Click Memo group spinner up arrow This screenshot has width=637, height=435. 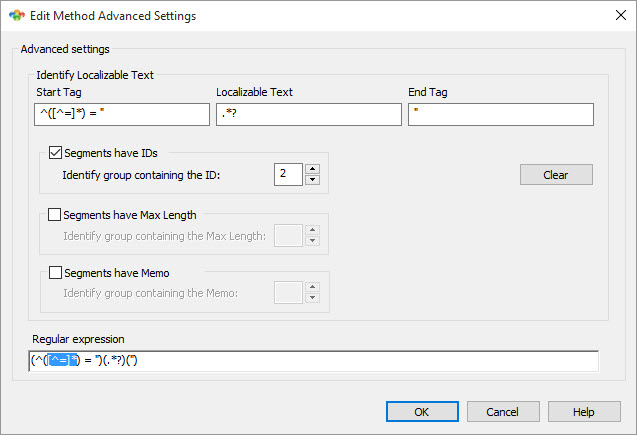click(312, 287)
